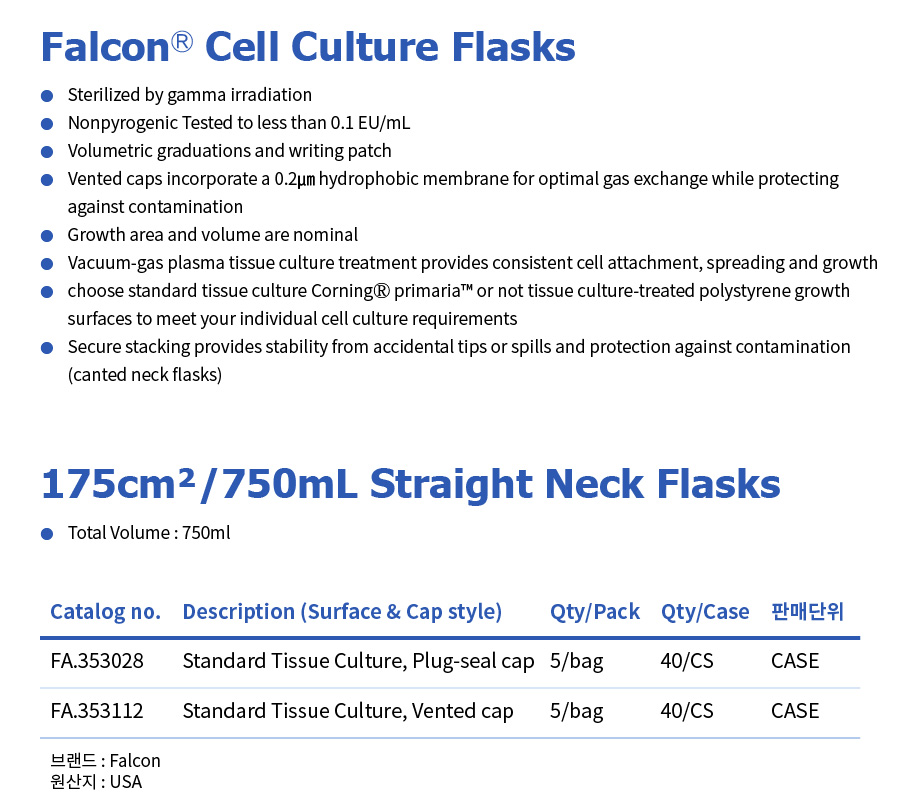The image size is (900, 812).
Task: Click the bullet before Vacuum-gas plasma line
Action: tap(47, 264)
